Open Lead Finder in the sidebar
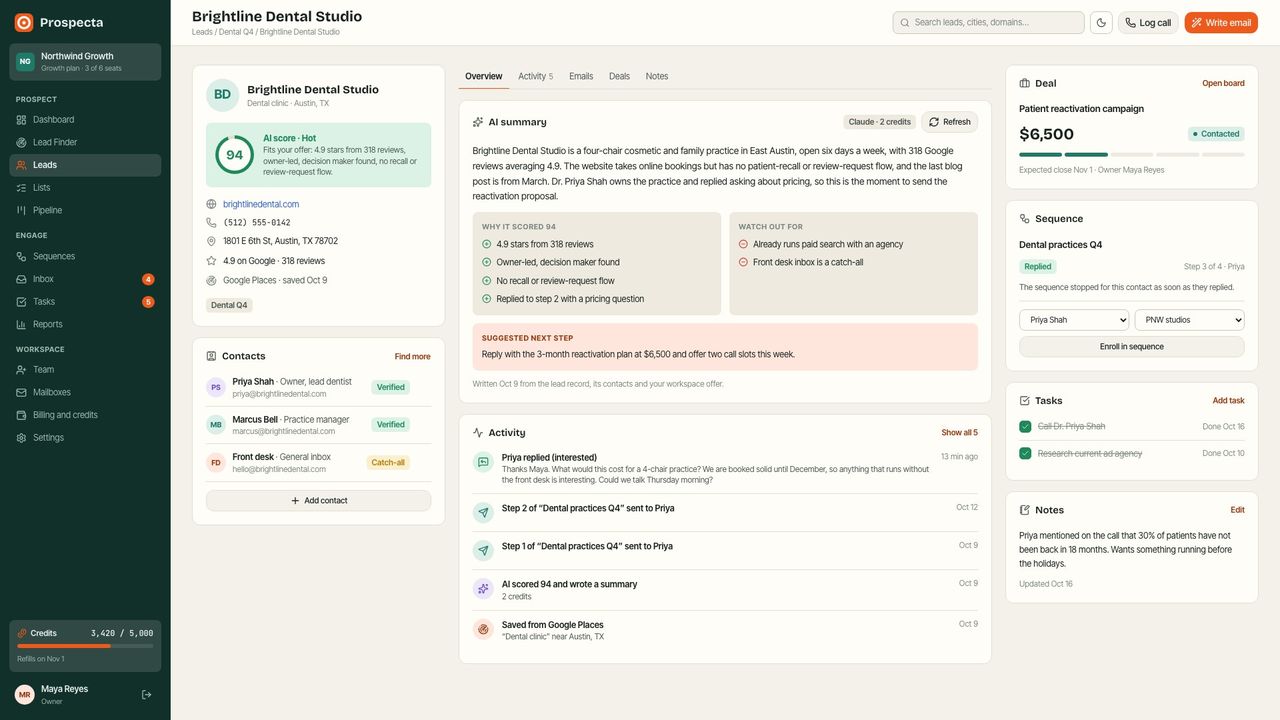Screen dimensions: 1280x720 (x=85, y=142)
